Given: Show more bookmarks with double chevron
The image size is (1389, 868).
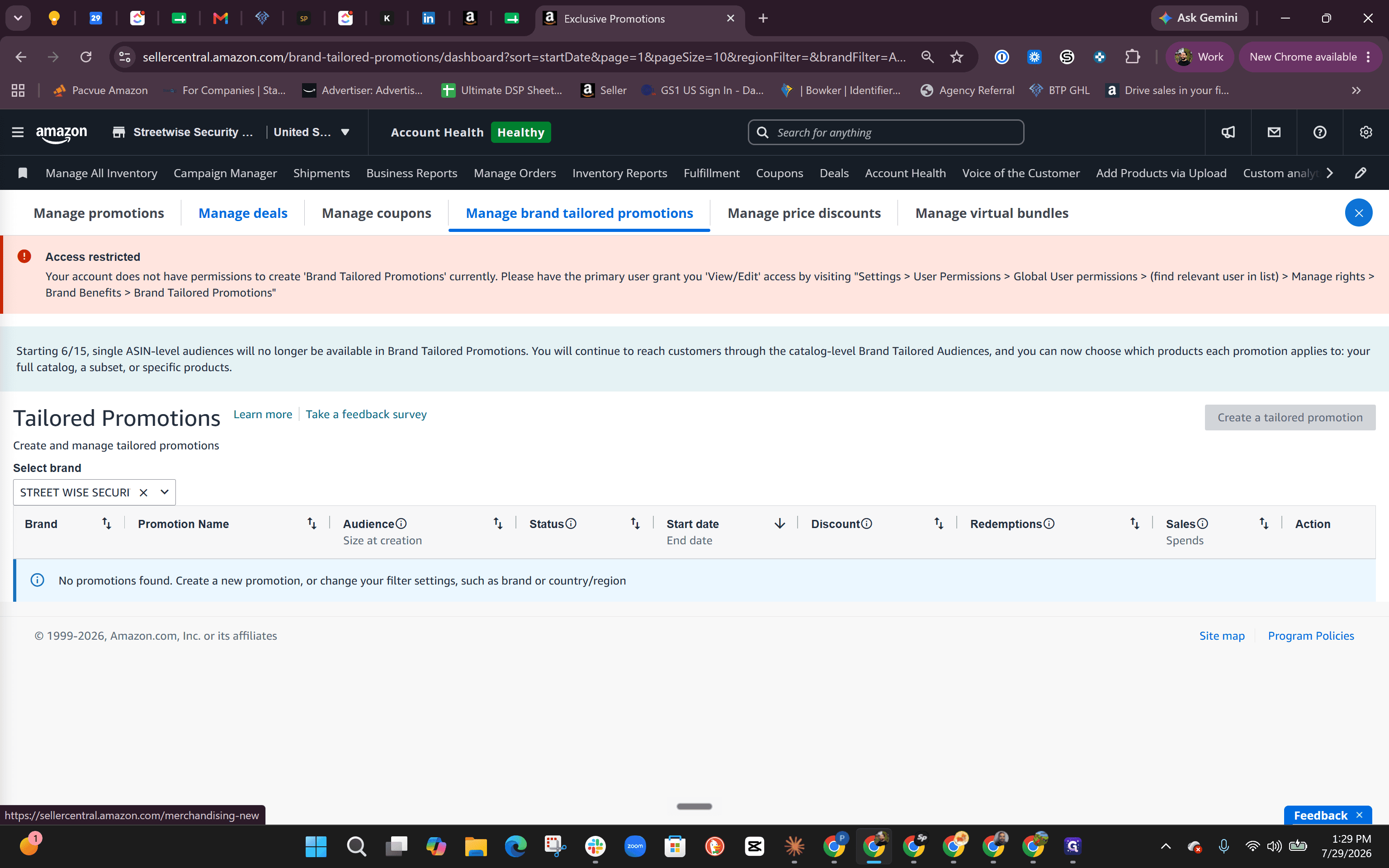Looking at the screenshot, I should 1356,90.
